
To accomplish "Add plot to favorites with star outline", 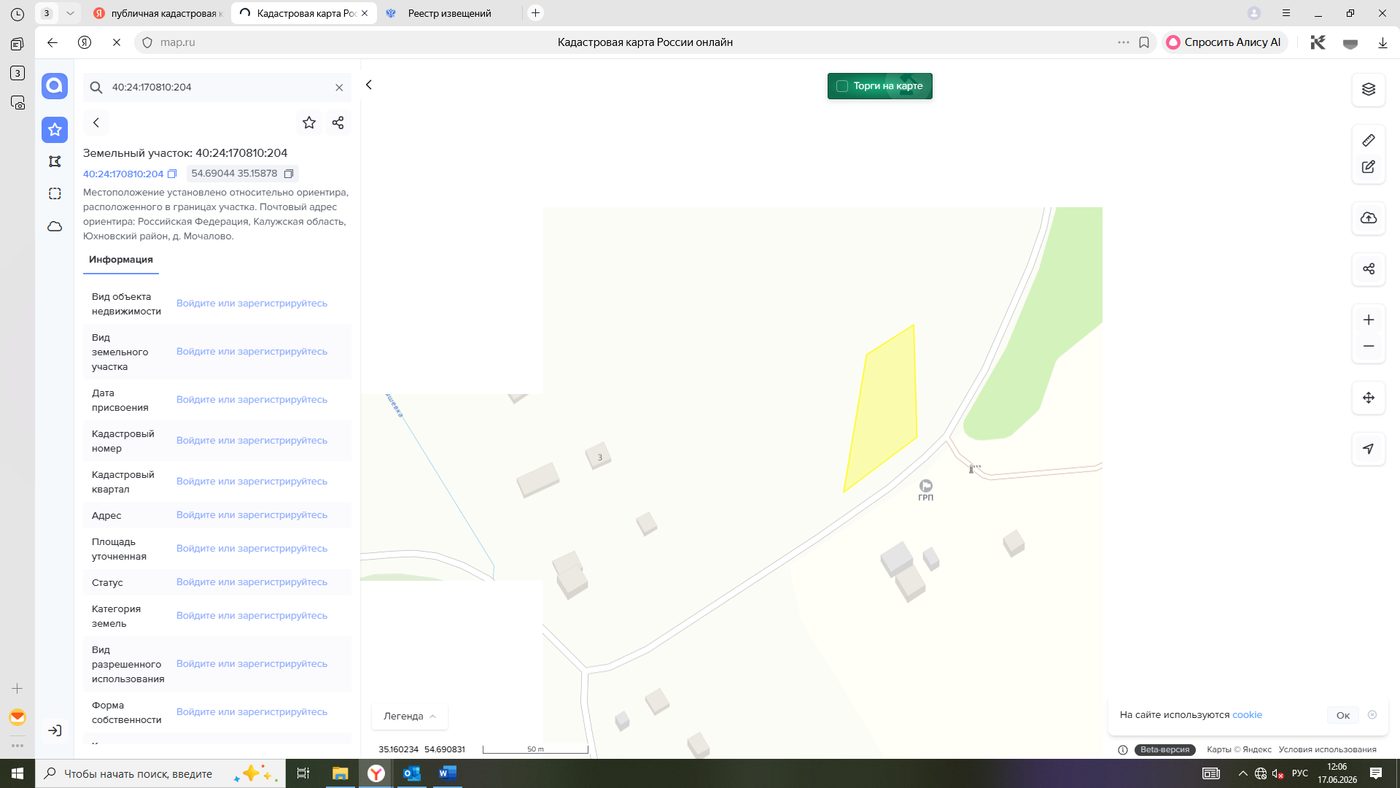I will 309,122.
